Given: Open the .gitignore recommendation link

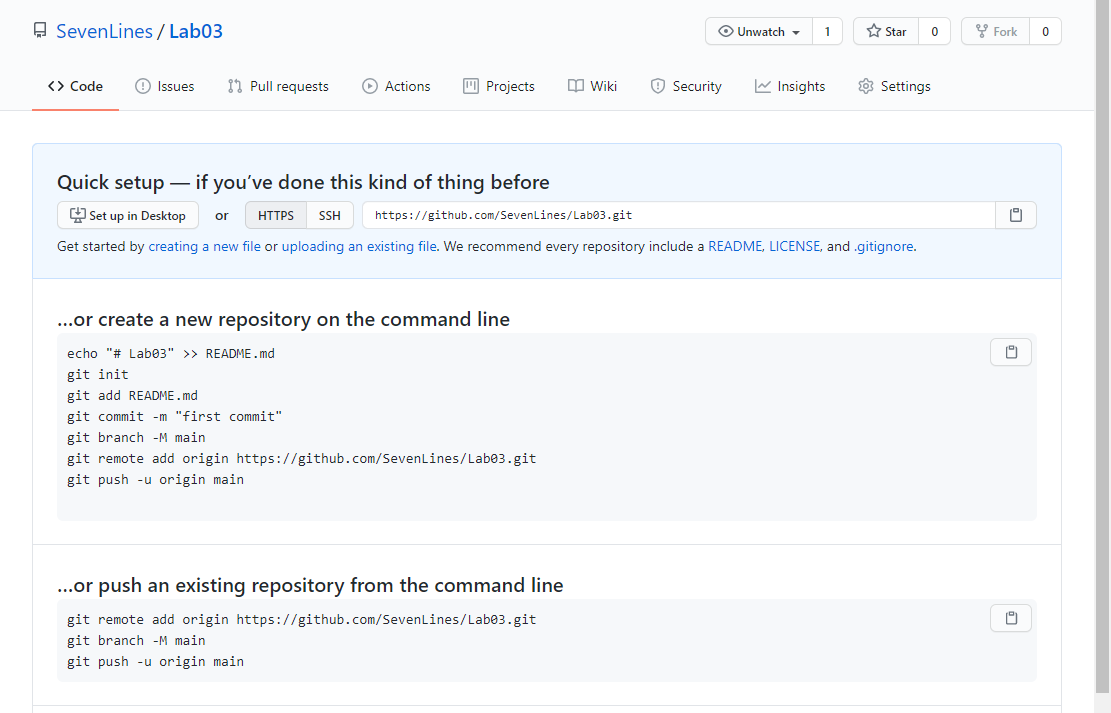Looking at the screenshot, I should coord(884,247).
